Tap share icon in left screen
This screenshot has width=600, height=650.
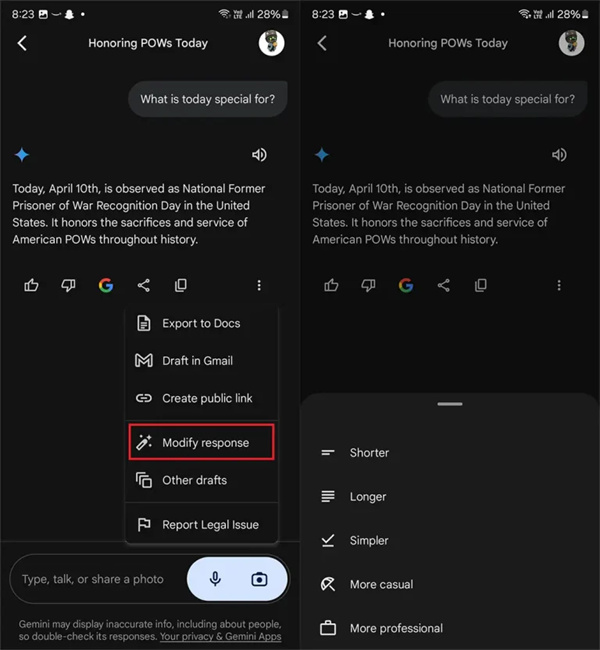(x=143, y=285)
